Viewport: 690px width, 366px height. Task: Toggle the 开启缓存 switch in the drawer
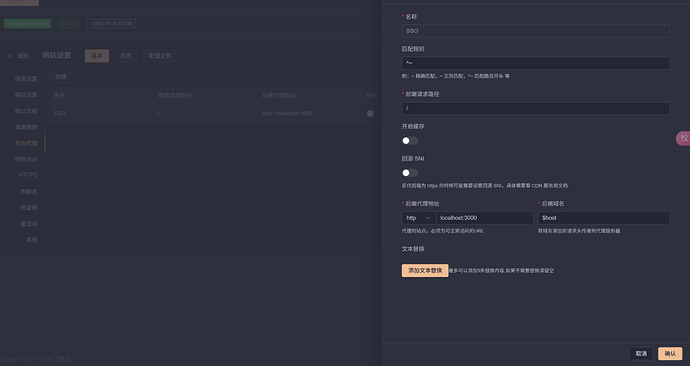click(410, 141)
